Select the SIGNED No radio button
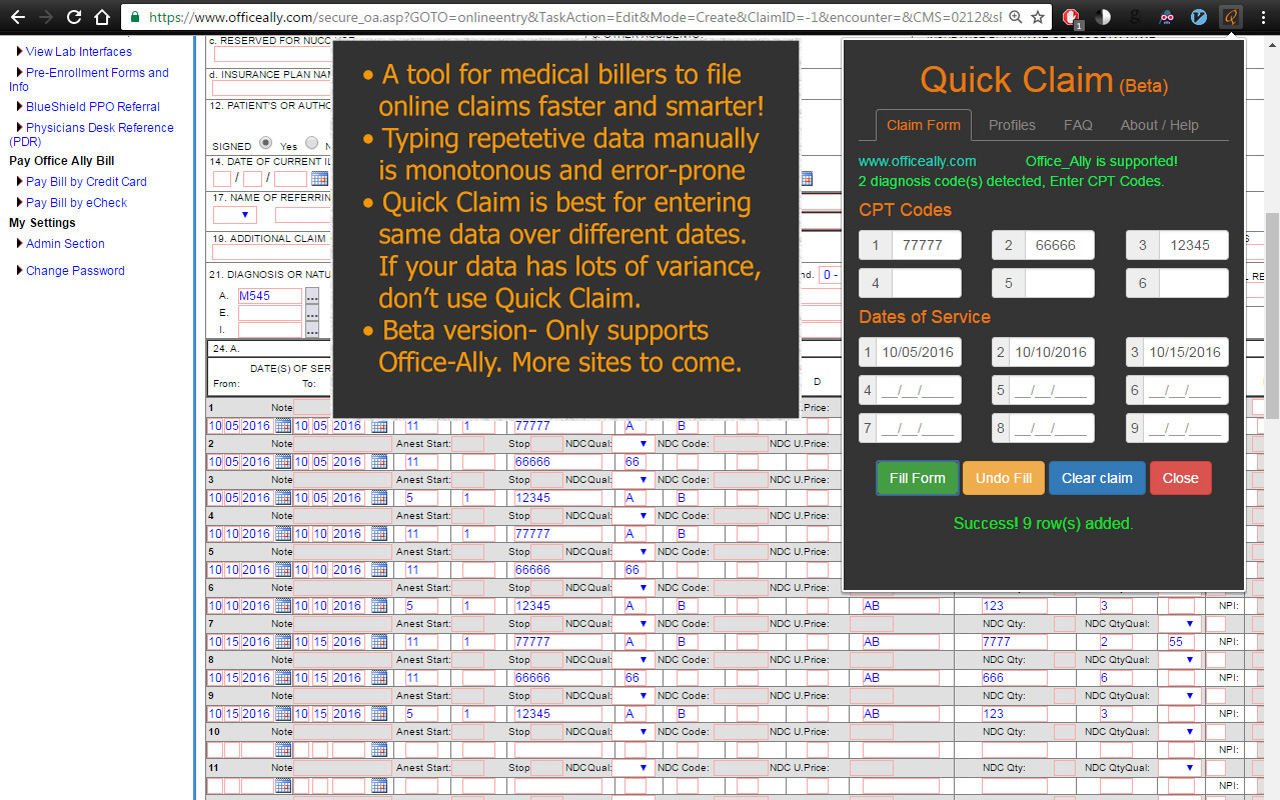This screenshot has height=800, width=1280. coord(313,144)
